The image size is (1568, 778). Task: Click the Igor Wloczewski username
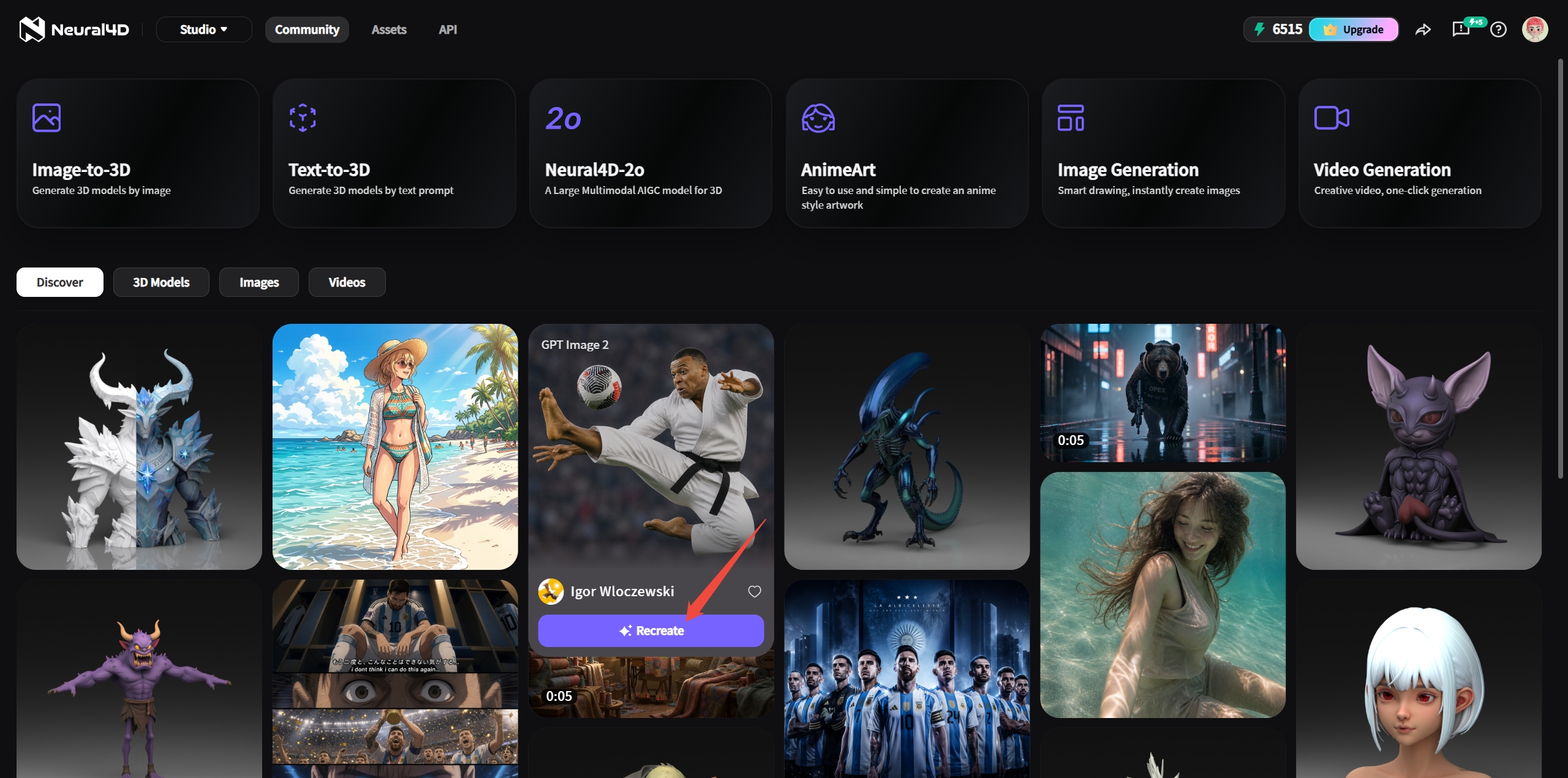tap(622, 591)
